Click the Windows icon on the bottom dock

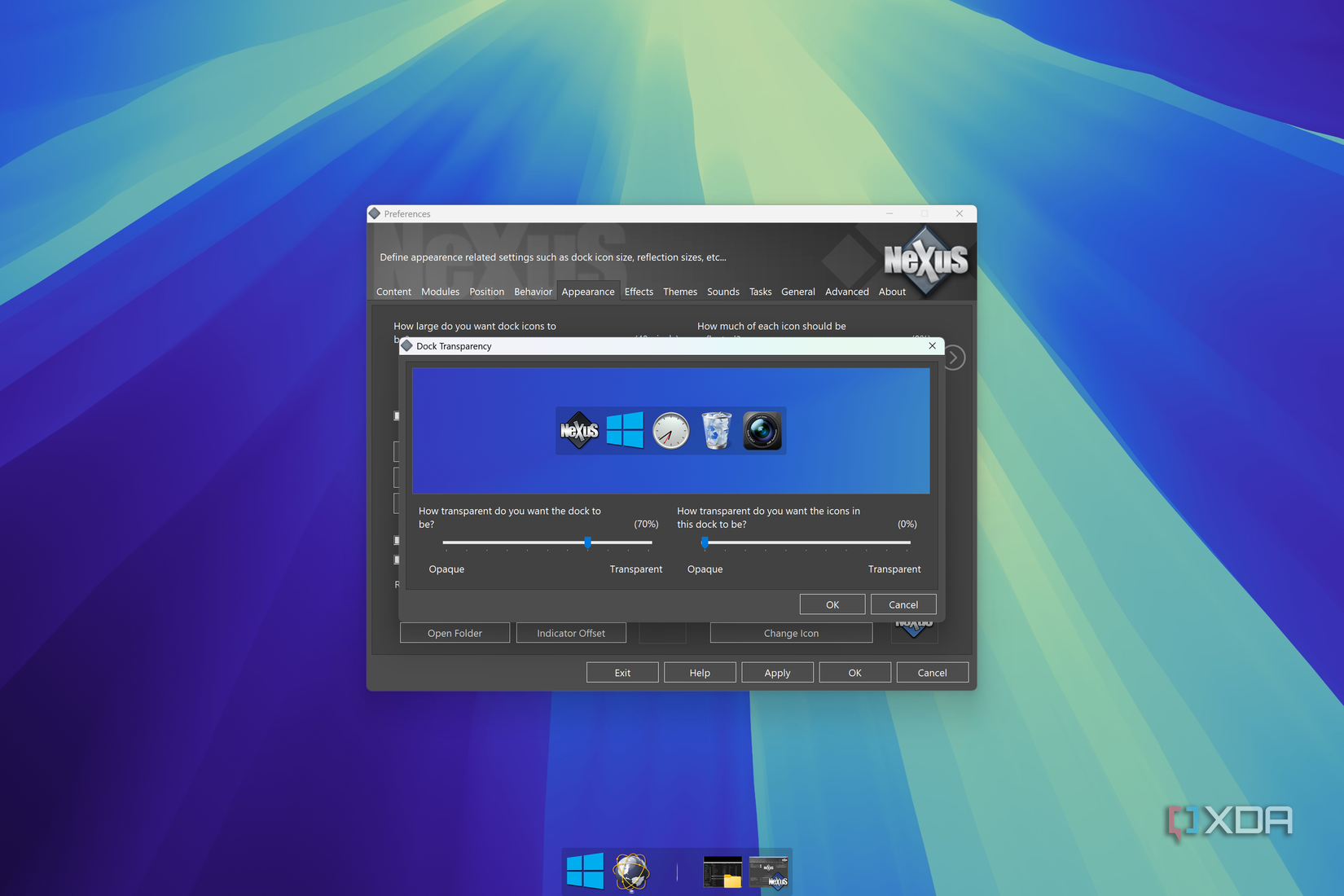click(586, 871)
